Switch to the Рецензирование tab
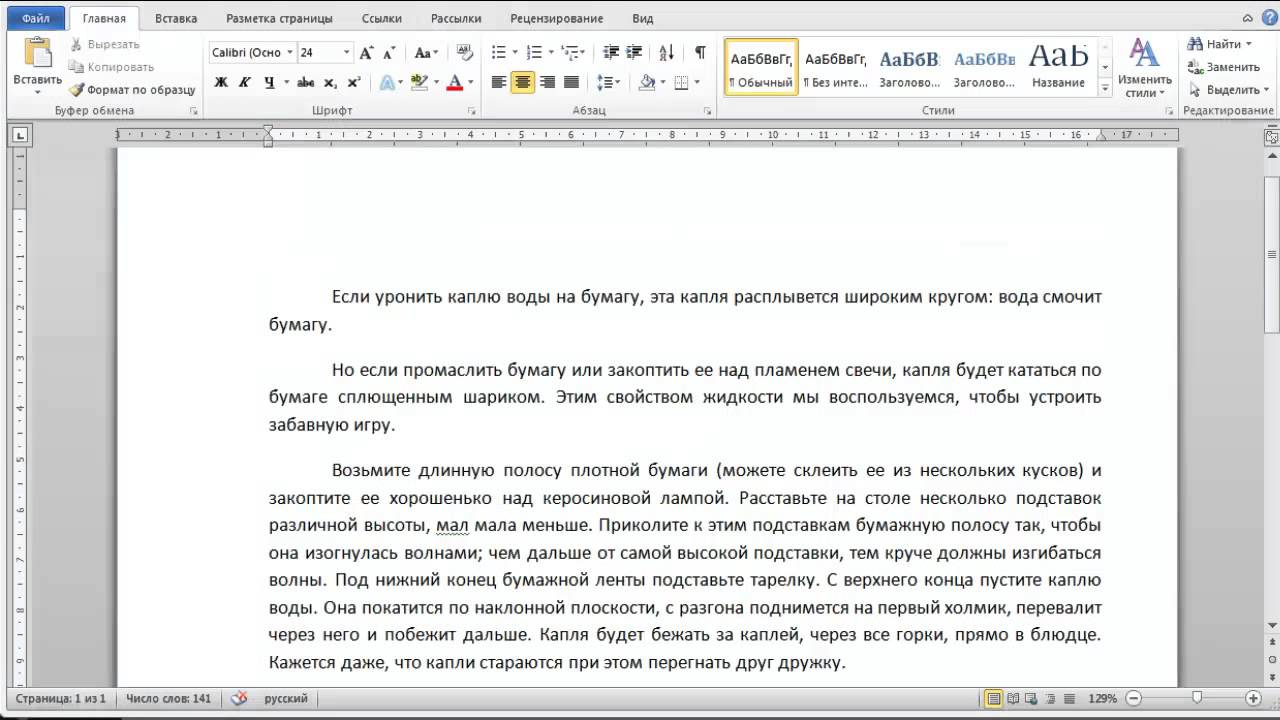Image resolution: width=1280 pixels, height=720 pixels. point(556,18)
